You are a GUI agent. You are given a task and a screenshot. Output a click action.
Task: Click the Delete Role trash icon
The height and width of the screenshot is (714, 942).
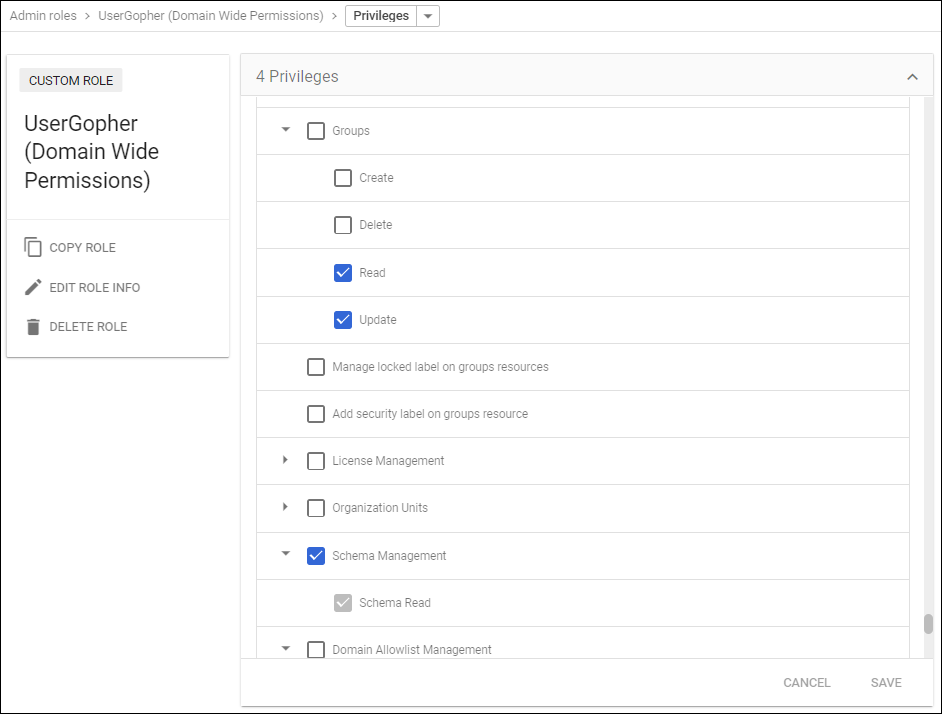[x=33, y=326]
